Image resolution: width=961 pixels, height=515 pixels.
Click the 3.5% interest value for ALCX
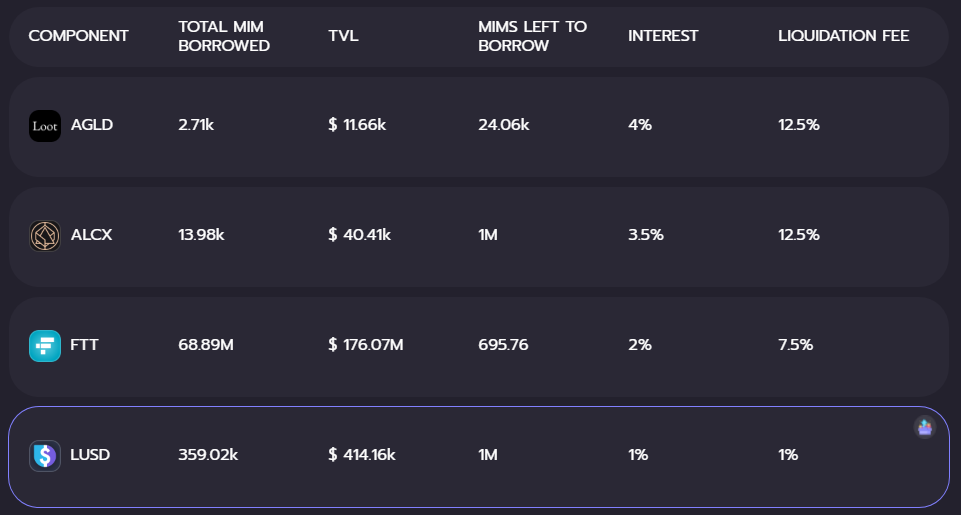(x=646, y=235)
